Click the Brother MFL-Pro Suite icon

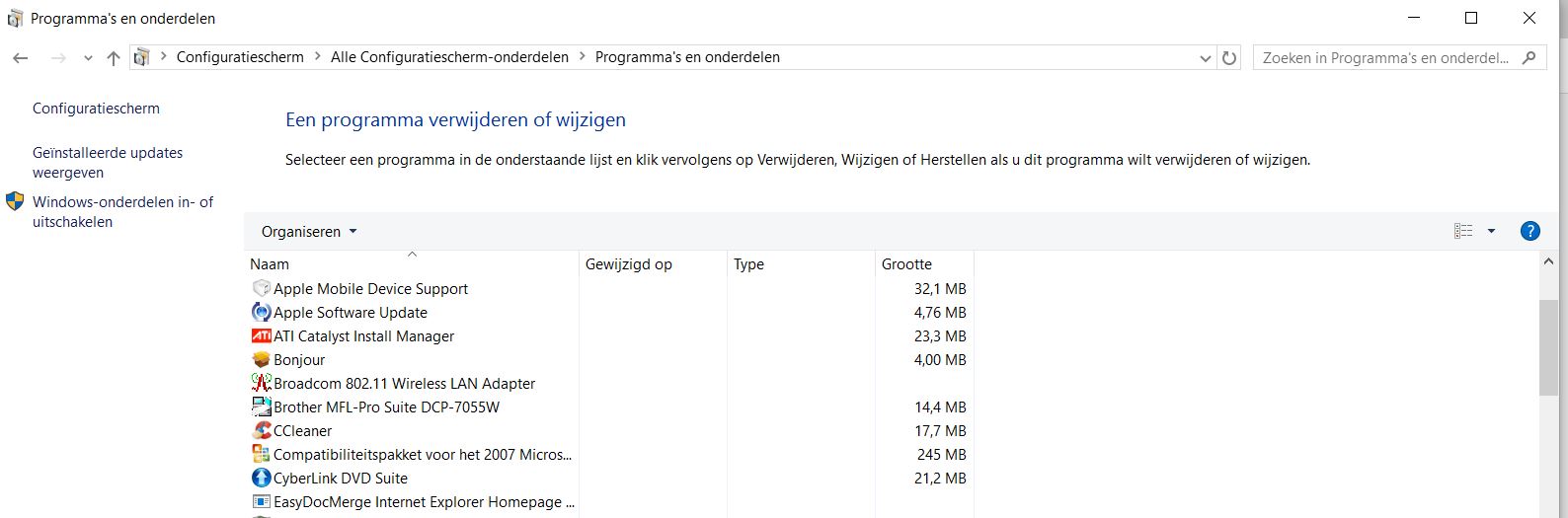coord(262,407)
